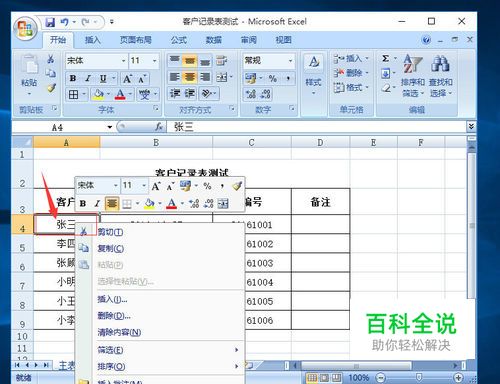Click the ribbon Cut scissors icon

coord(51,59)
